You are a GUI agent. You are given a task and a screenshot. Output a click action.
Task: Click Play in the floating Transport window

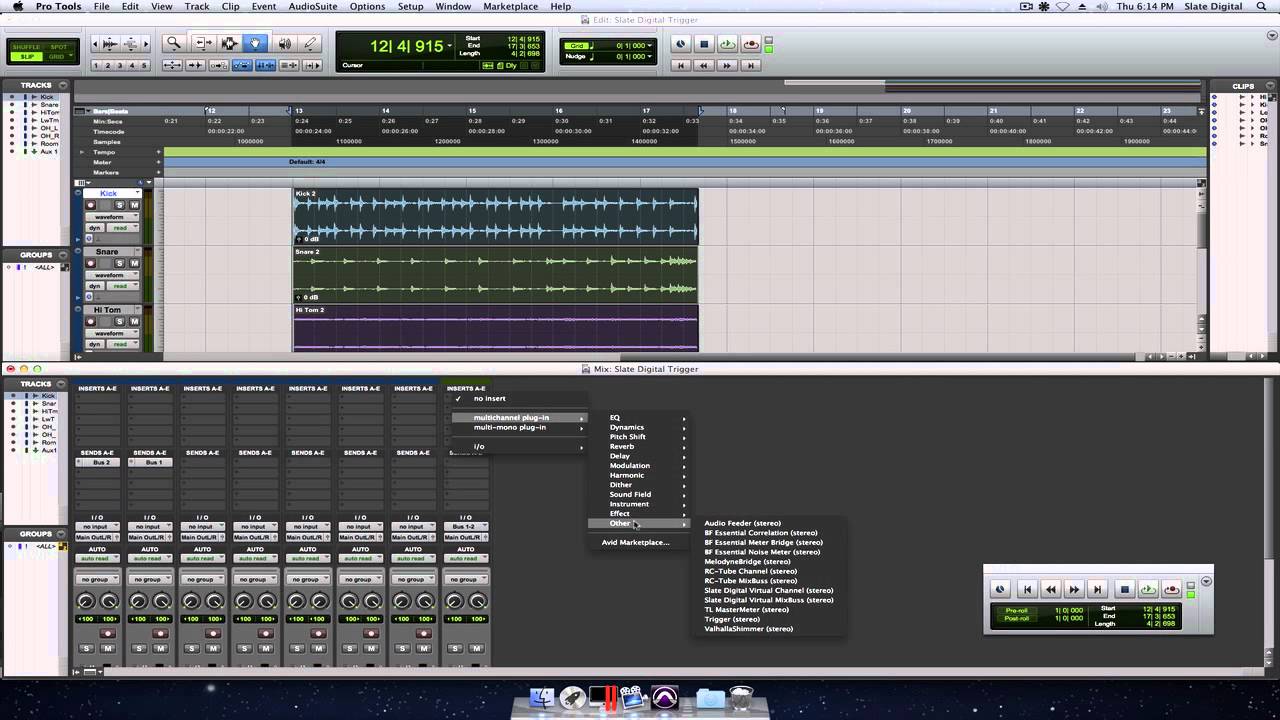[x=1148, y=590]
